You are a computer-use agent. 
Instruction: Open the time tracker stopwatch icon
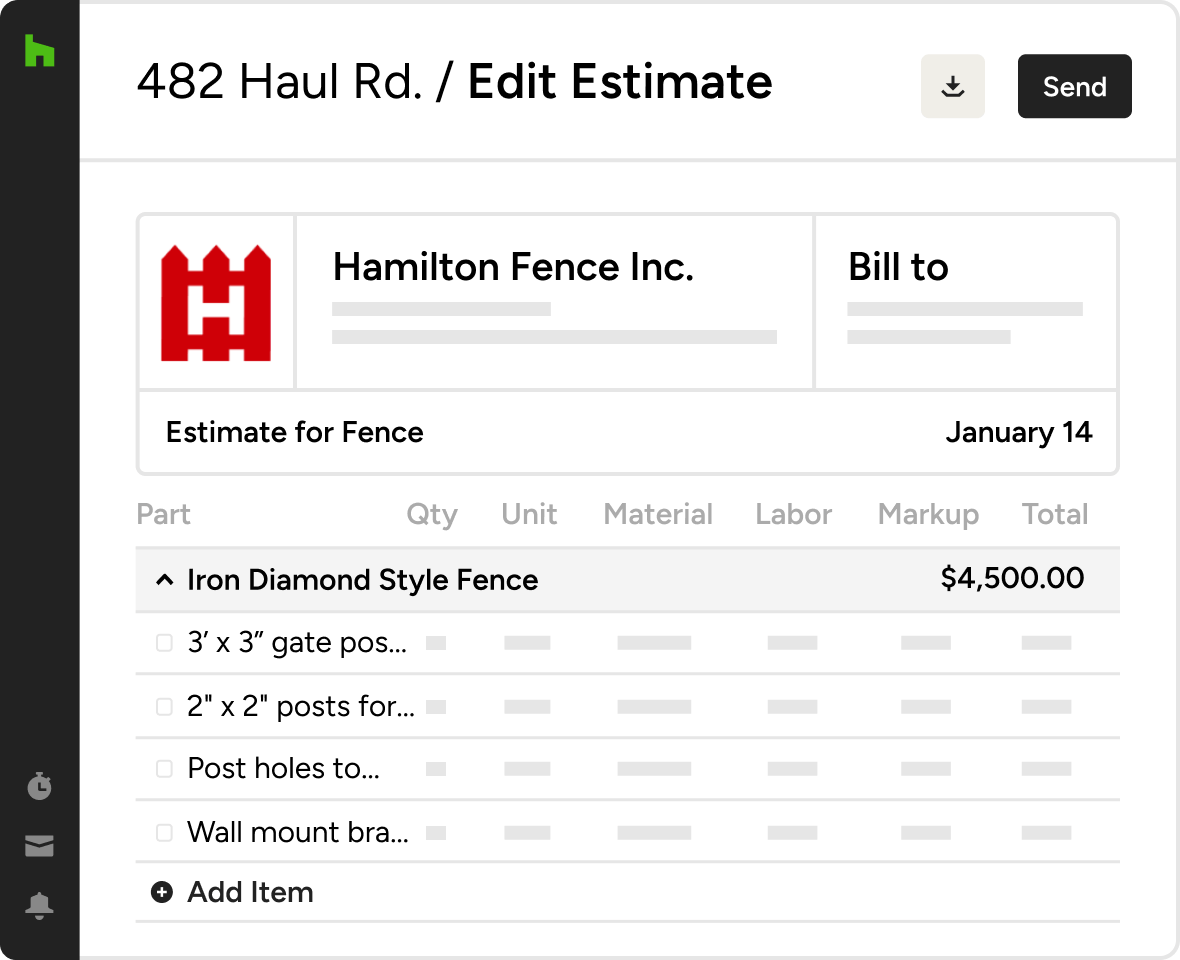coord(39,787)
